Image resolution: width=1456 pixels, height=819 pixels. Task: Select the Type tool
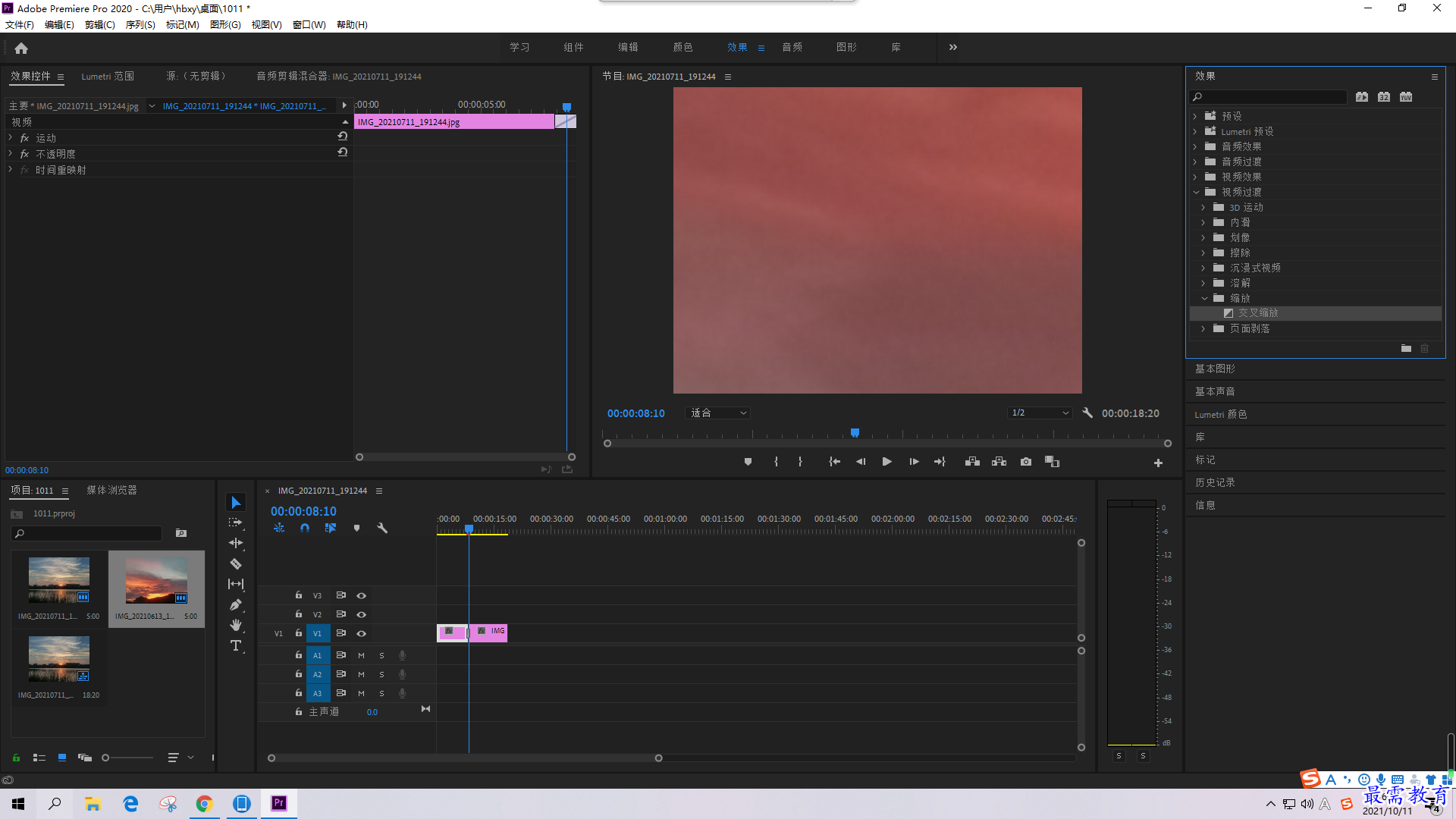coord(236,645)
